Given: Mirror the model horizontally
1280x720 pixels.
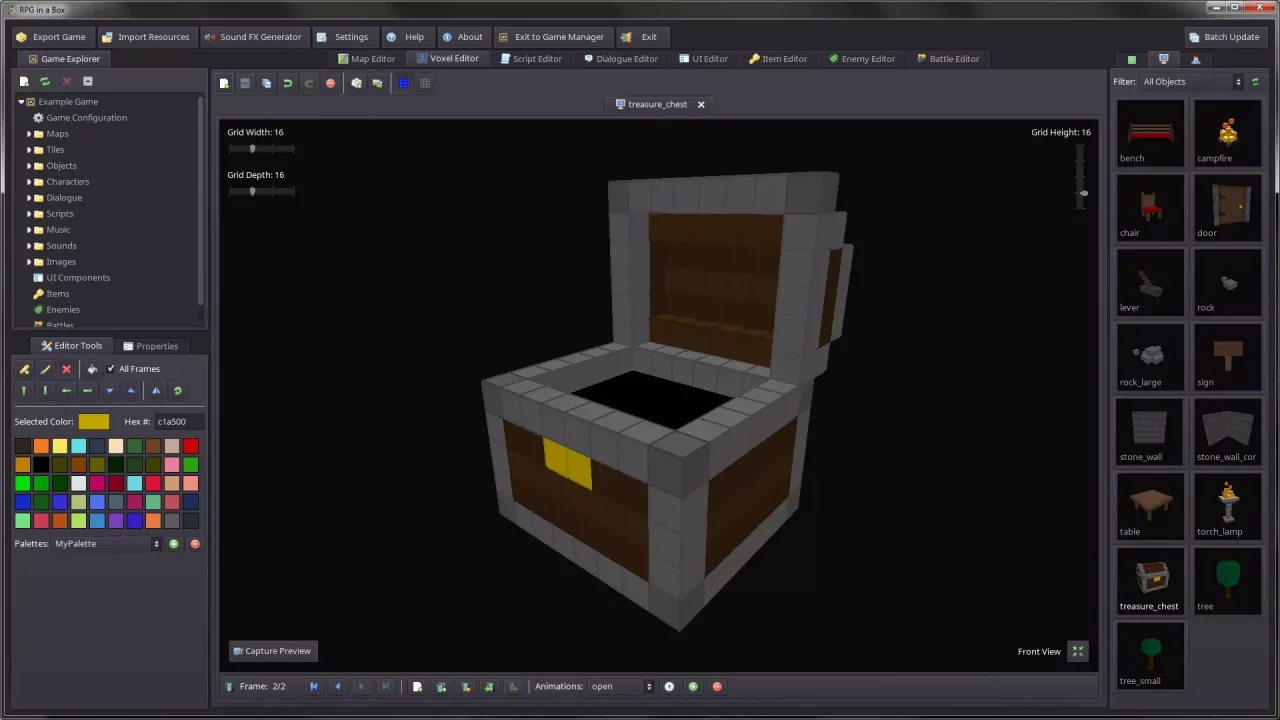Looking at the screenshot, I should point(155,390).
